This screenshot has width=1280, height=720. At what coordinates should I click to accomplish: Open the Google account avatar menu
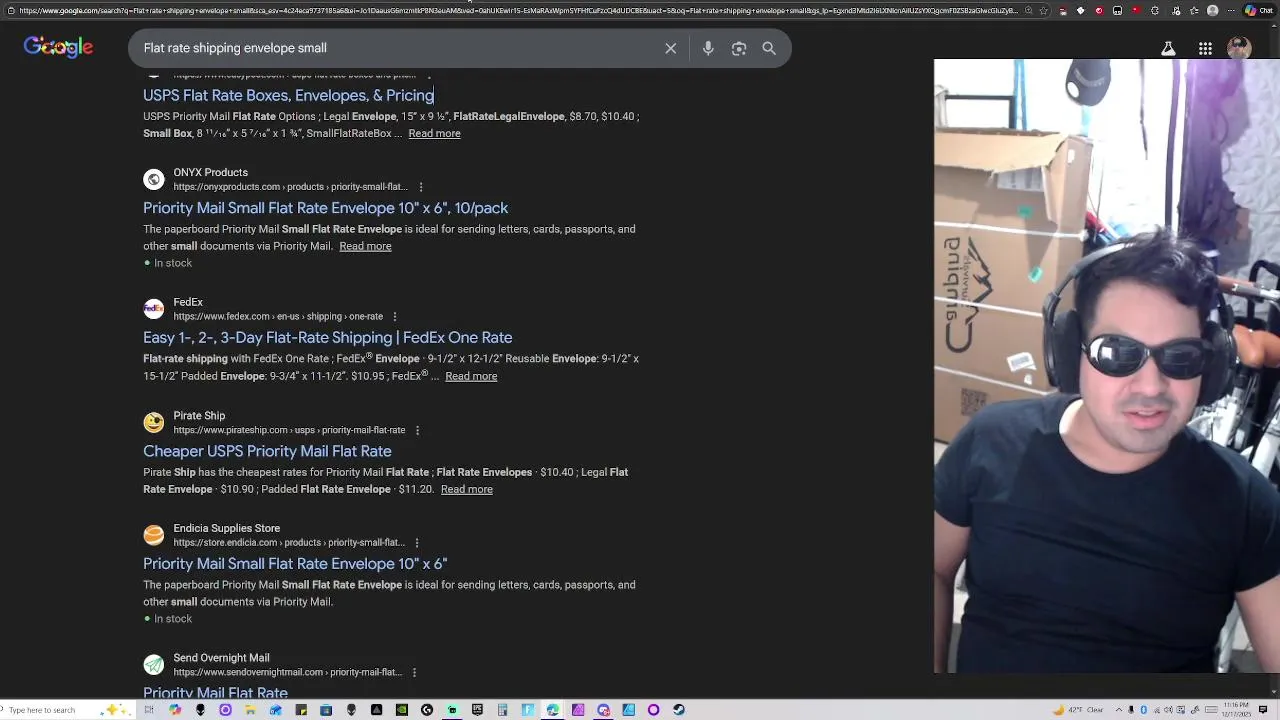pyautogui.click(x=1239, y=48)
